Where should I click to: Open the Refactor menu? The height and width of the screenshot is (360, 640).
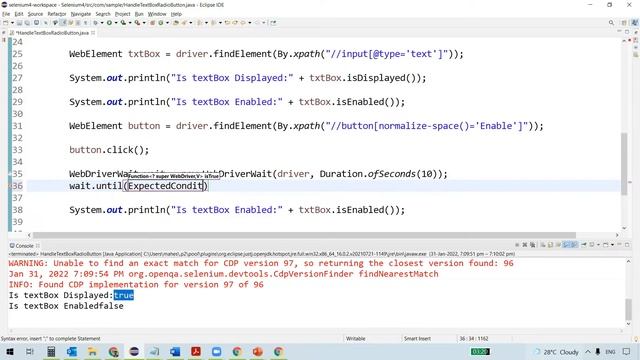(57, 14)
